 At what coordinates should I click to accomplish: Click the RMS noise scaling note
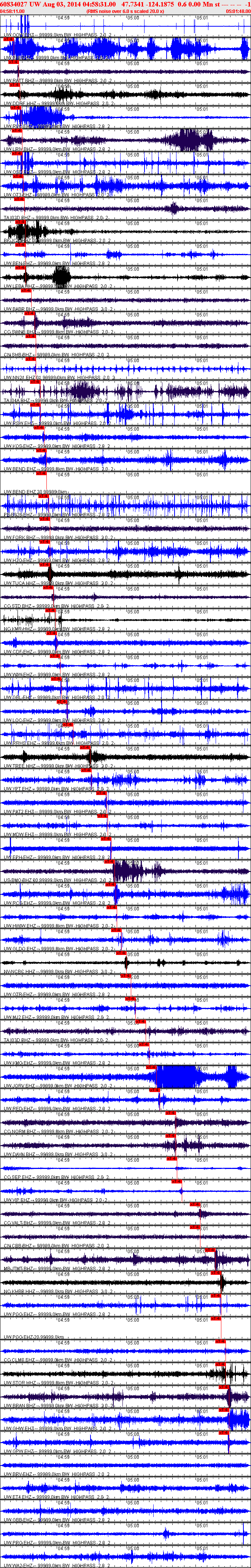coord(125,11)
